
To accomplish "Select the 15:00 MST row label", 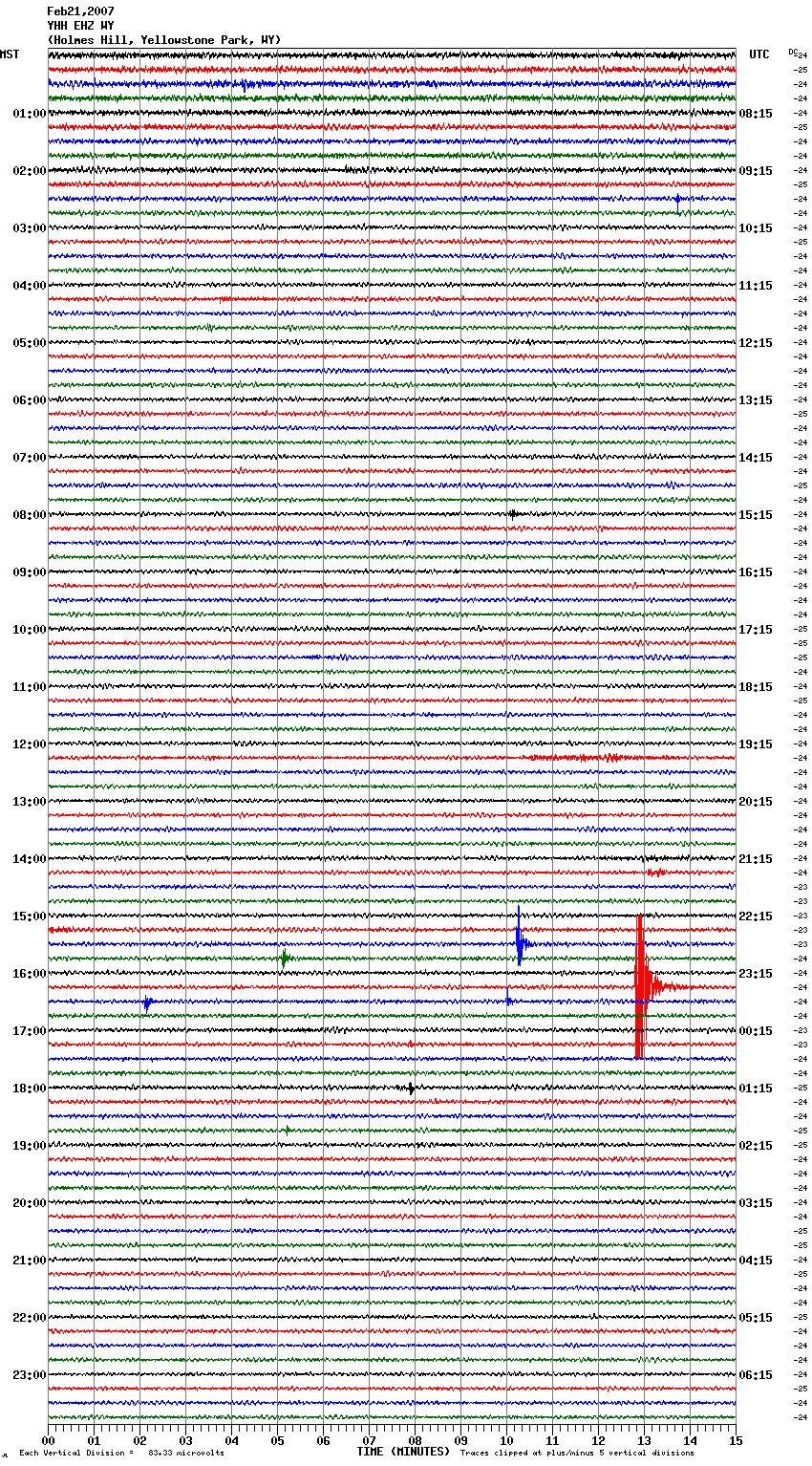I will click(x=29, y=916).
